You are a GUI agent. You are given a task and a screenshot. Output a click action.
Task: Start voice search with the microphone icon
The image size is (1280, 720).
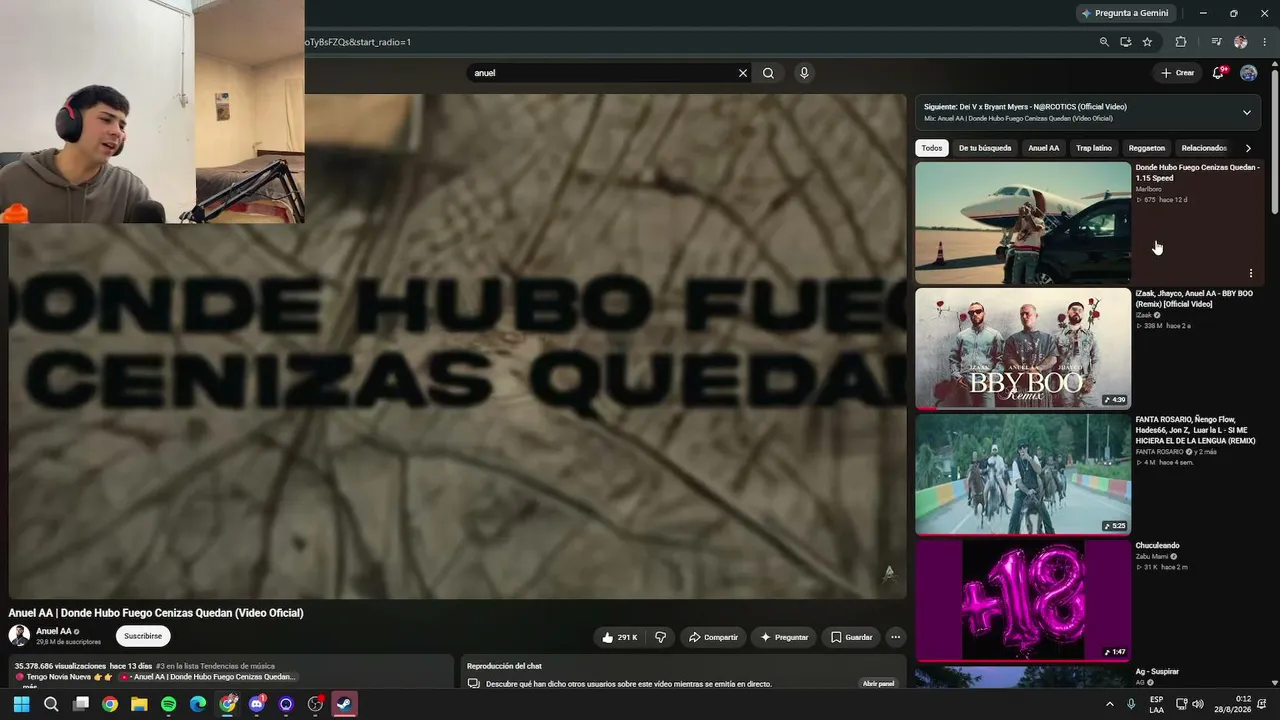pos(804,73)
